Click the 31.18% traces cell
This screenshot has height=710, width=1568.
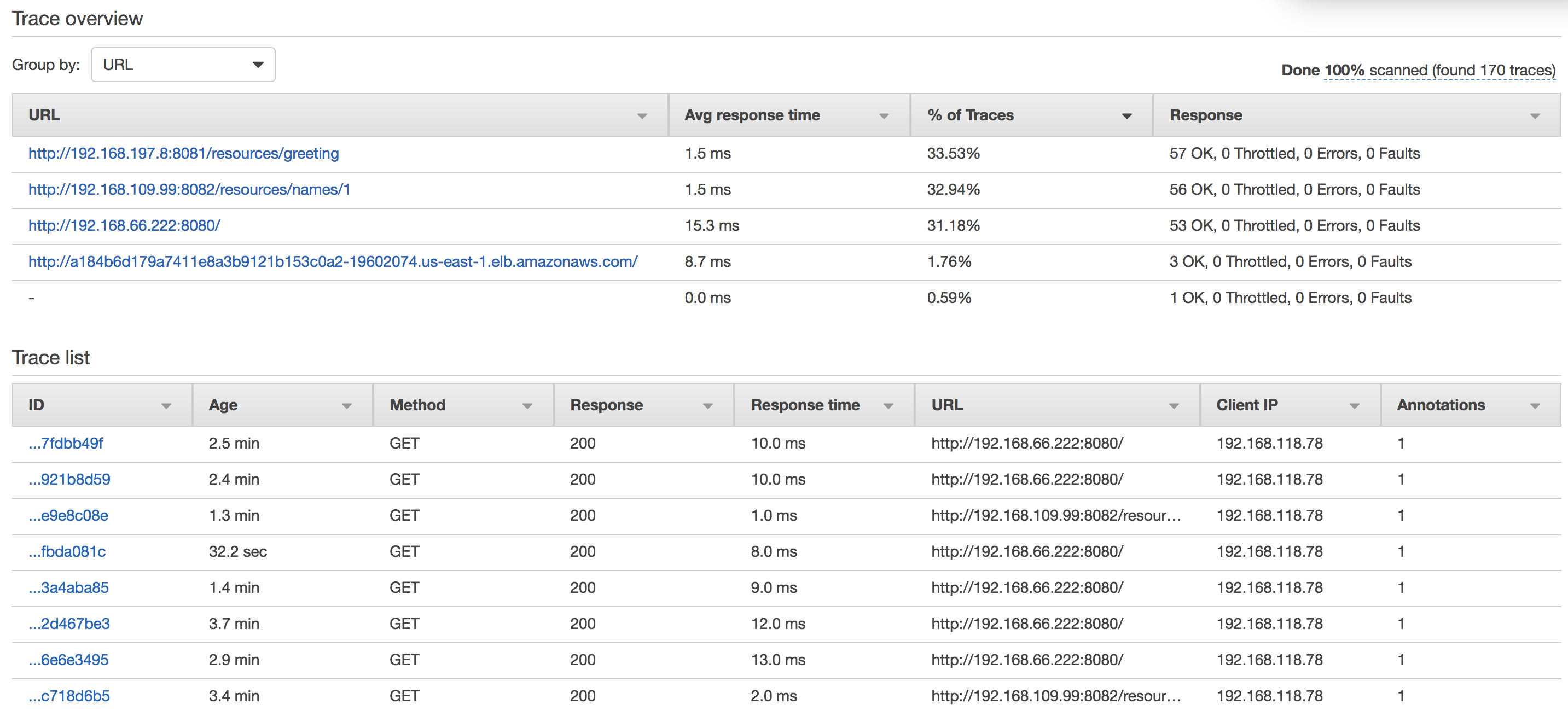[x=953, y=226]
